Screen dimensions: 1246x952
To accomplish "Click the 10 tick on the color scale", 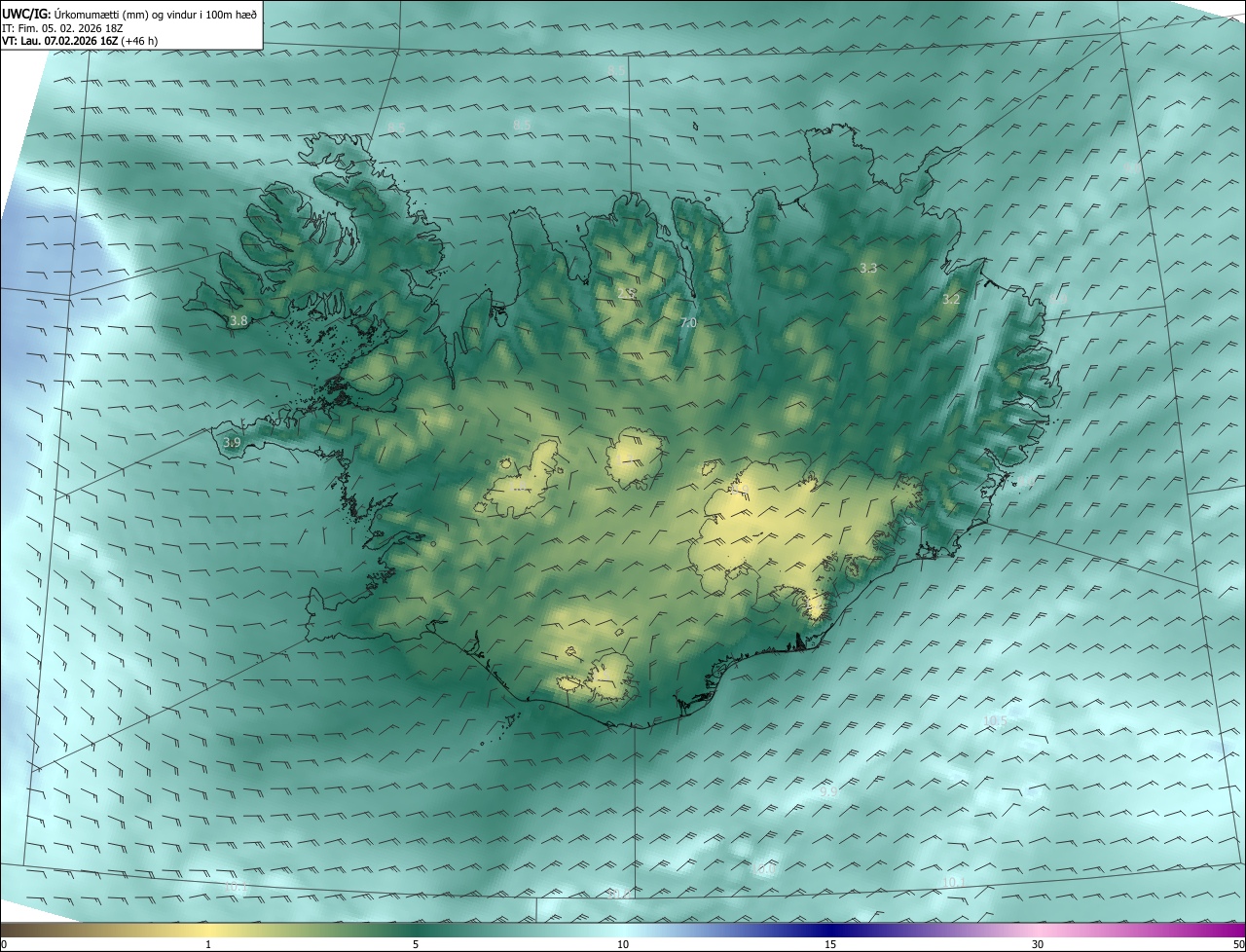I will pos(623,944).
